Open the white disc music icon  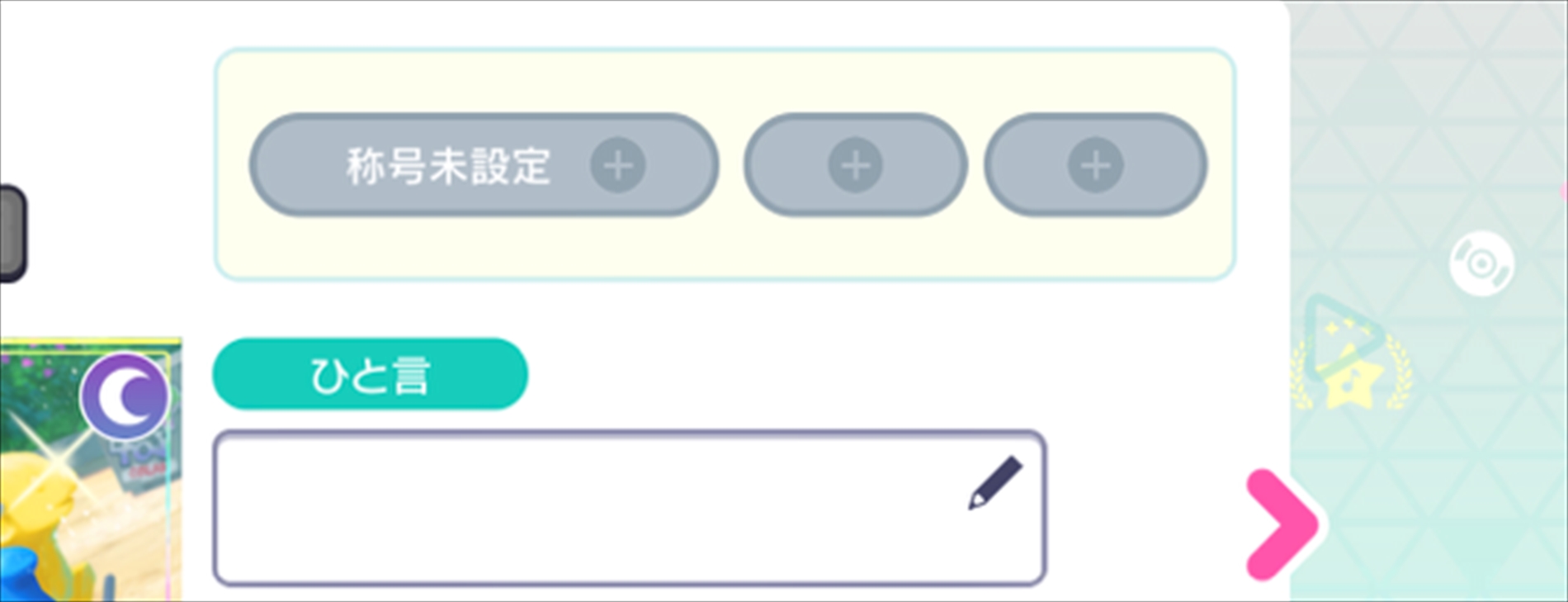[1481, 263]
